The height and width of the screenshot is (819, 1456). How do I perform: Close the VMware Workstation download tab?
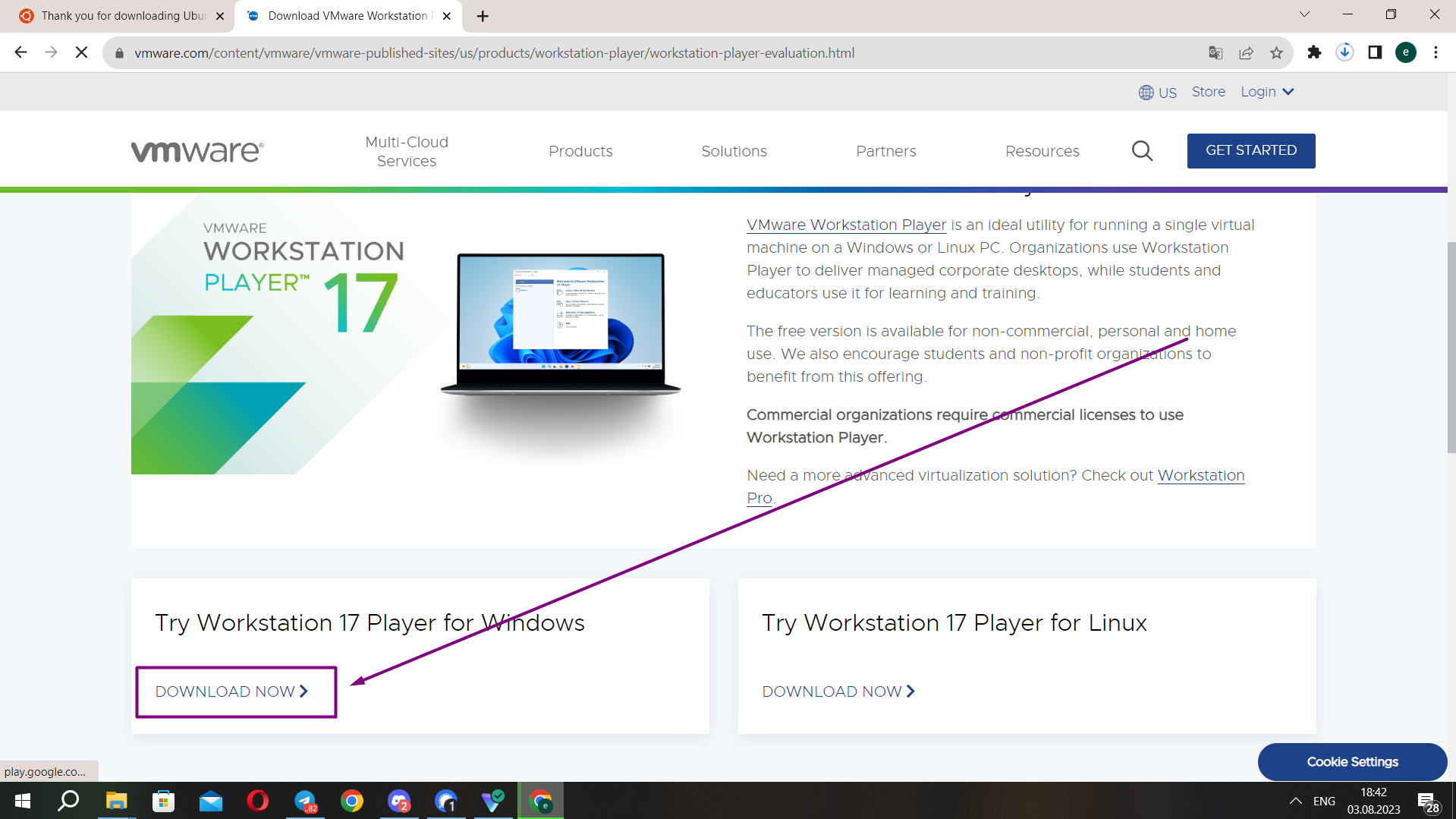[447, 16]
